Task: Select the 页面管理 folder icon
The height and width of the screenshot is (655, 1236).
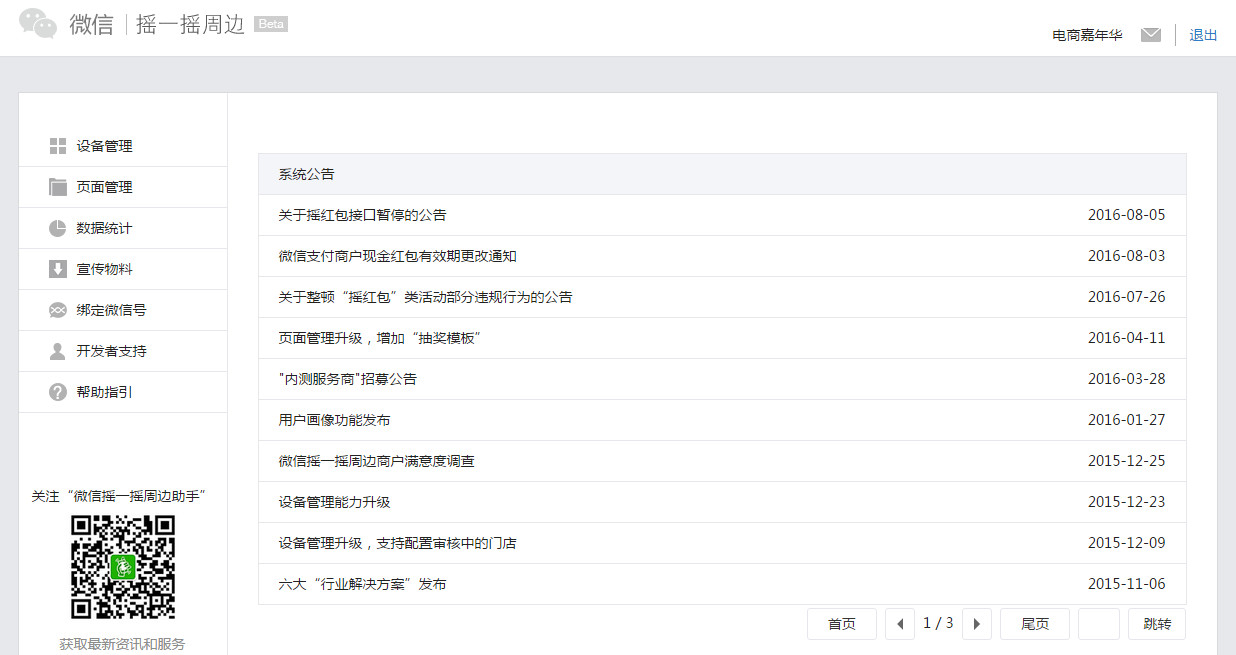Action: [58, 186]
